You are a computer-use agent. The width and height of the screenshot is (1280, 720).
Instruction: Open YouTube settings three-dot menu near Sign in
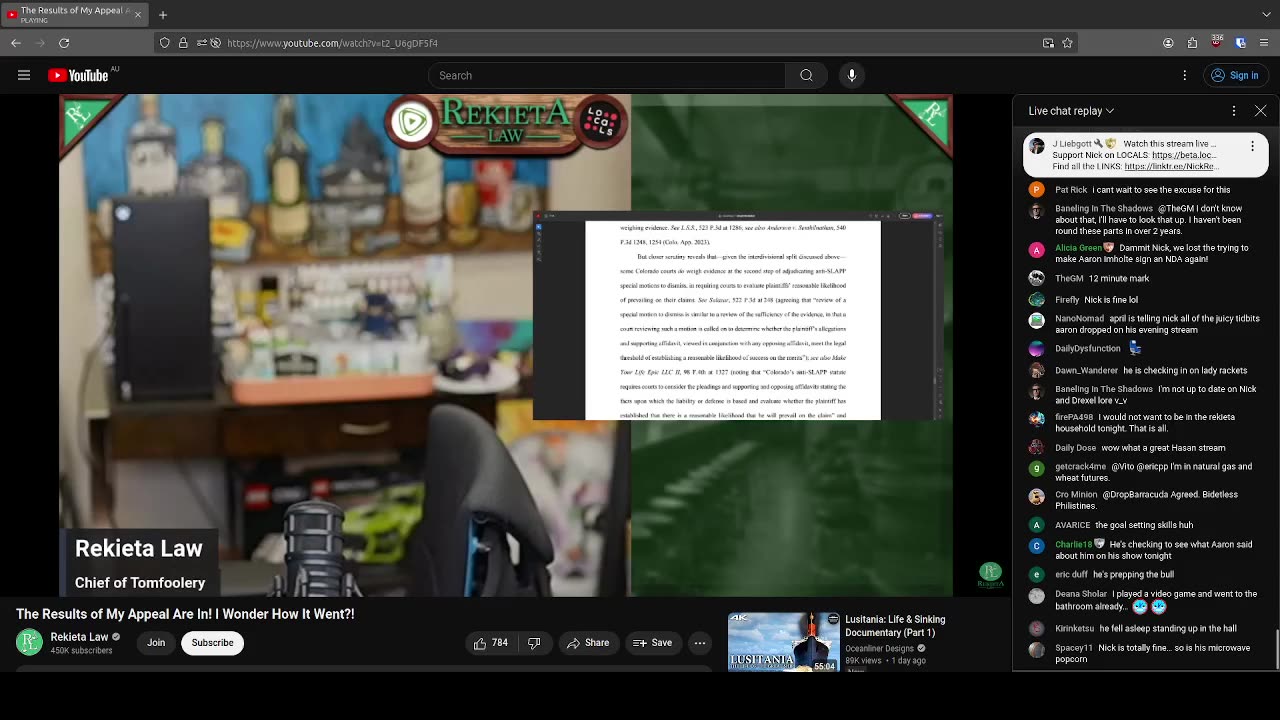click(x=1185, y=75)
